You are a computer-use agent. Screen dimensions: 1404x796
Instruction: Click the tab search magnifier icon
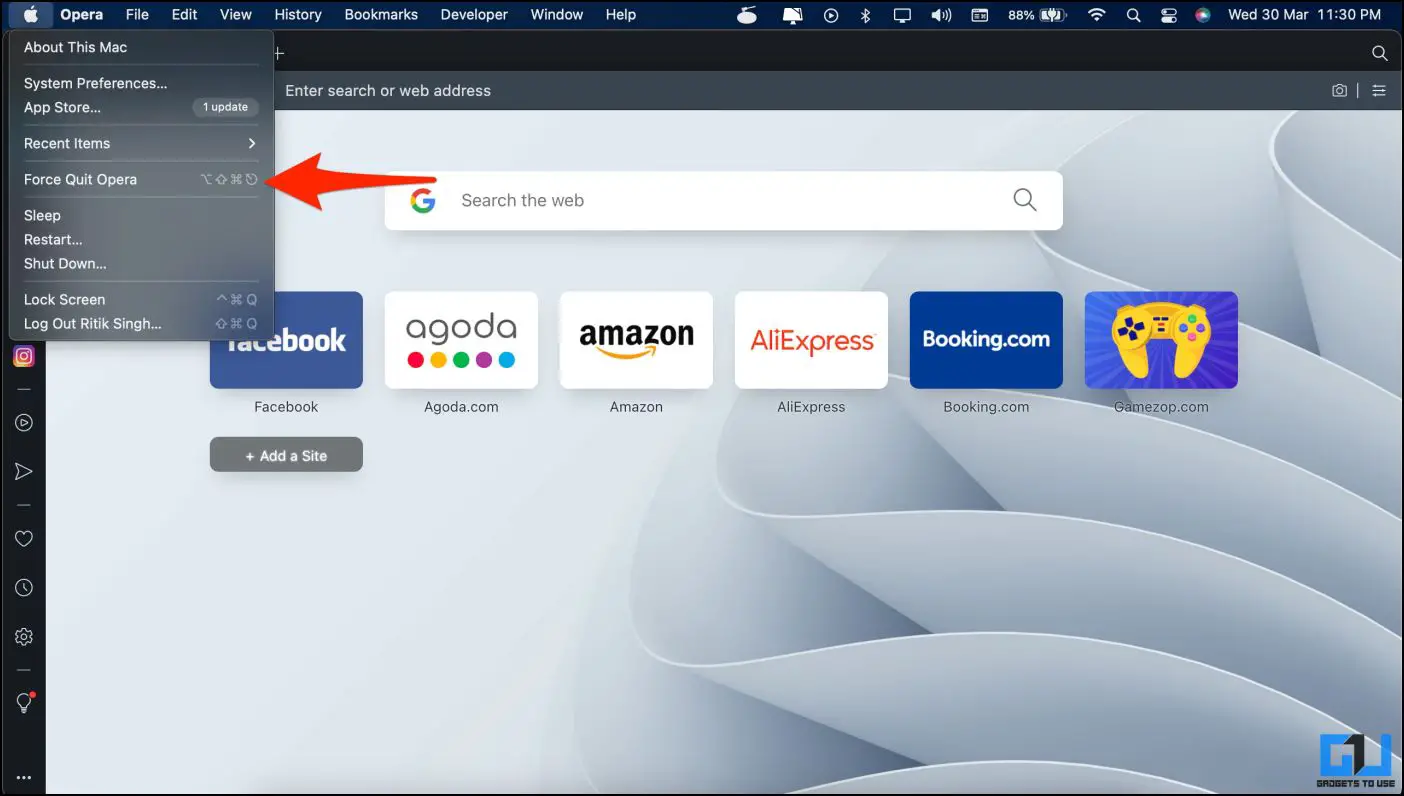[x=1379, y=53]
